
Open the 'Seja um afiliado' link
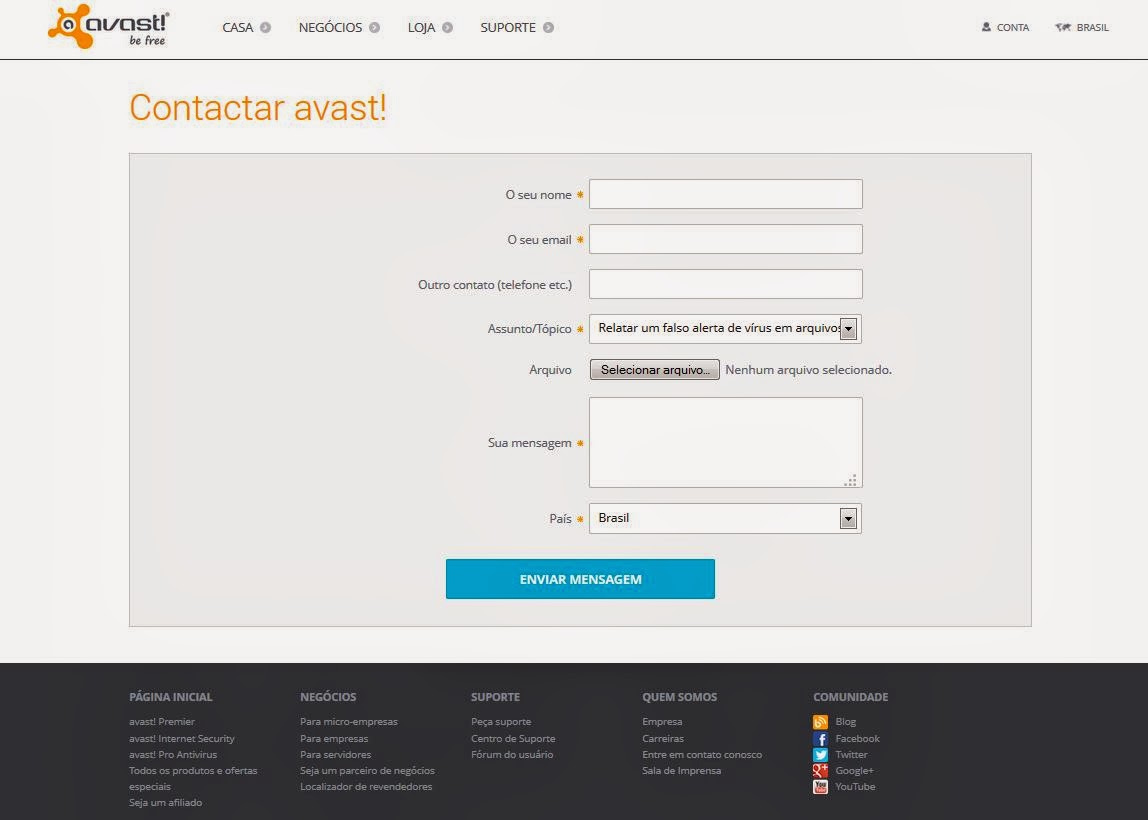tap(165, 802)
